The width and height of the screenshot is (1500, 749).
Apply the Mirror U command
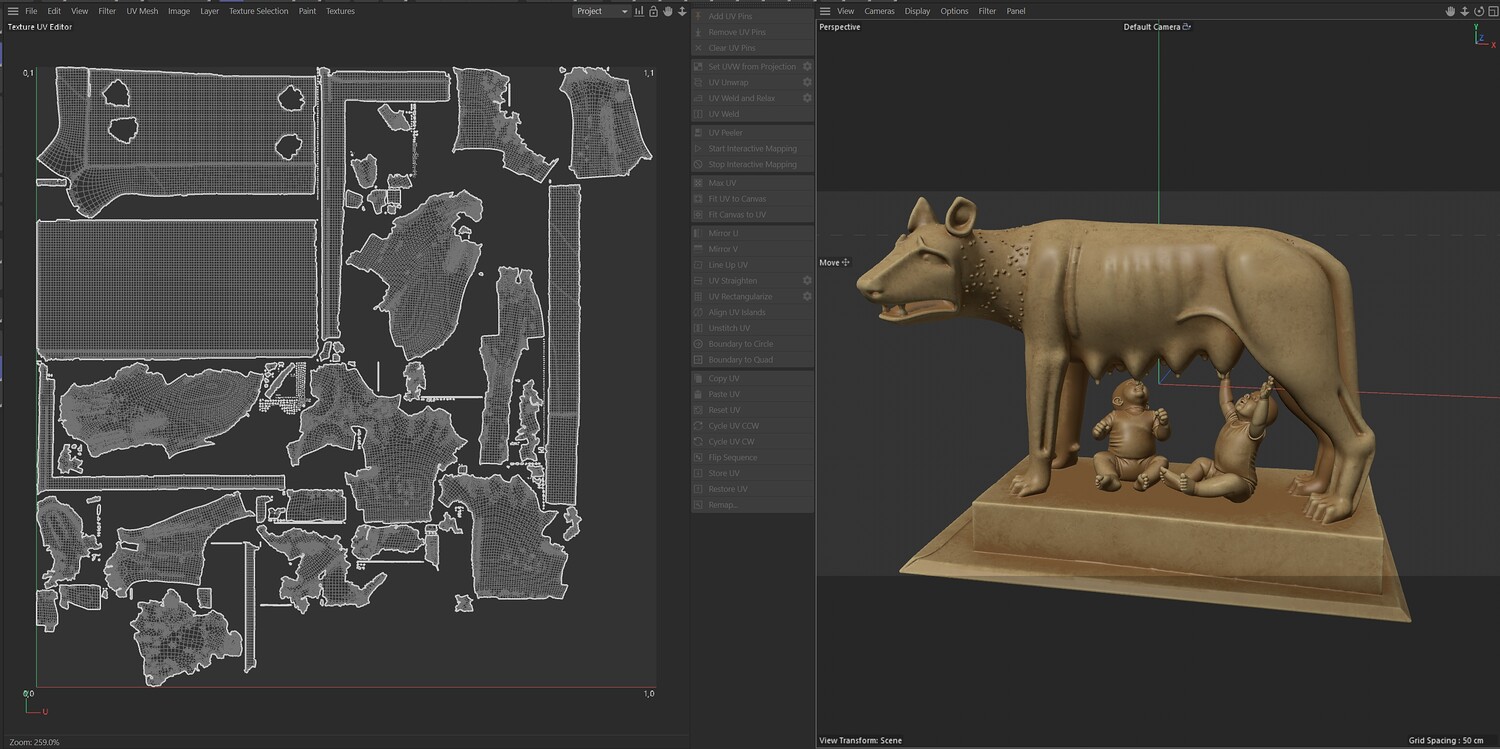point(752,233)
